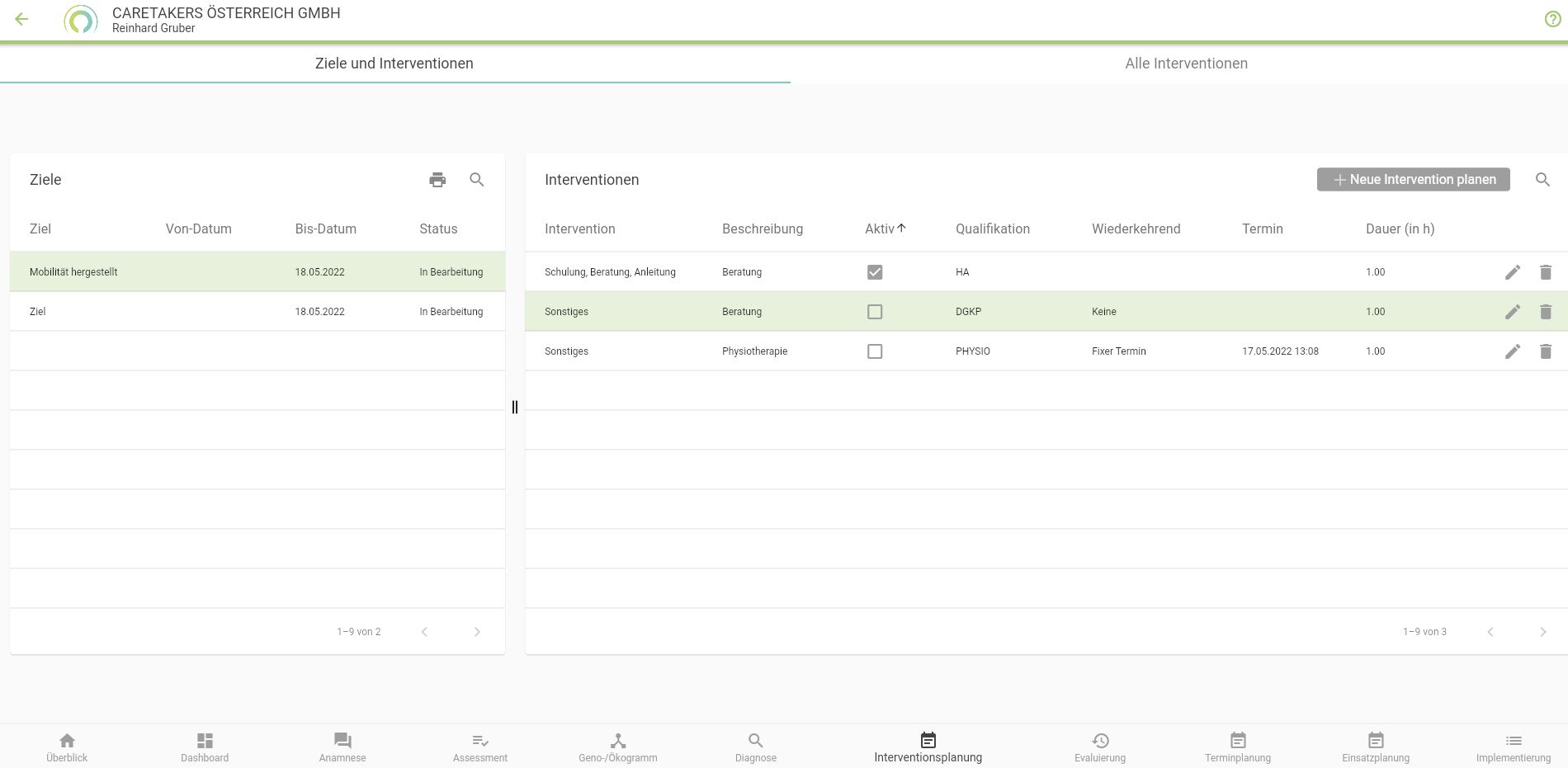
Task: Select the Mobilität hergestellt goal row
Action: pyautogui.click(x=73, y=272)
